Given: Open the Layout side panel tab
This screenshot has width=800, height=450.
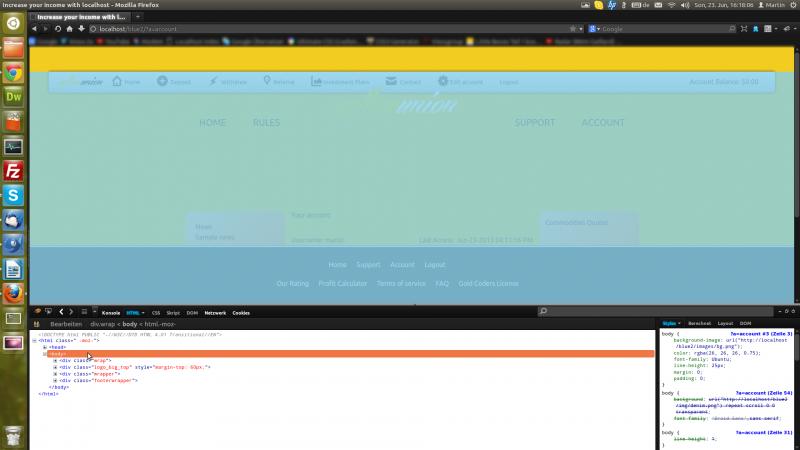Looking at the screenshot, I should coord(725,323).
